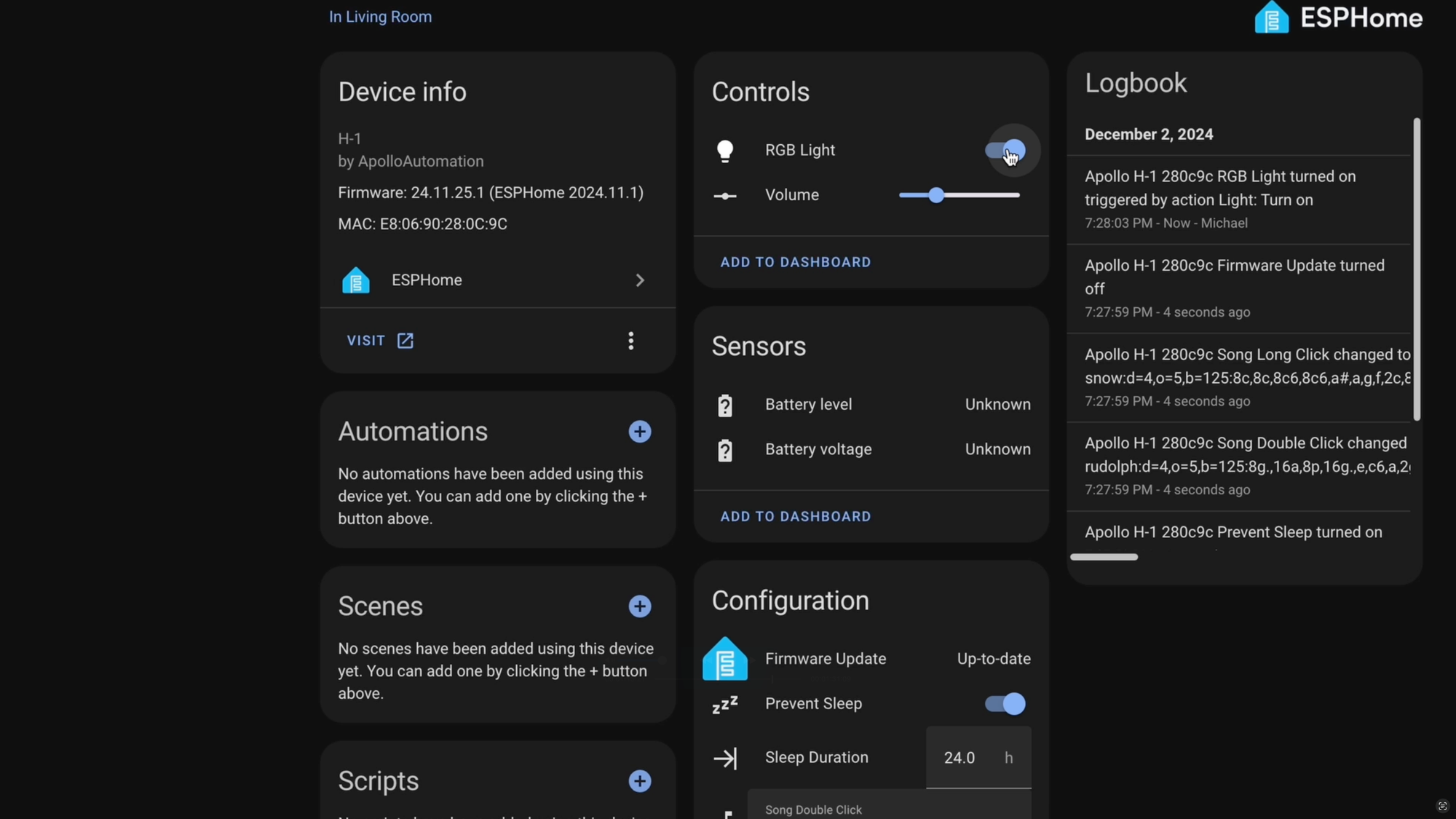Add a new script with plus
The width and height of the screenshot is (1456, 819).
pyautogui.click(x=639, y=781)
